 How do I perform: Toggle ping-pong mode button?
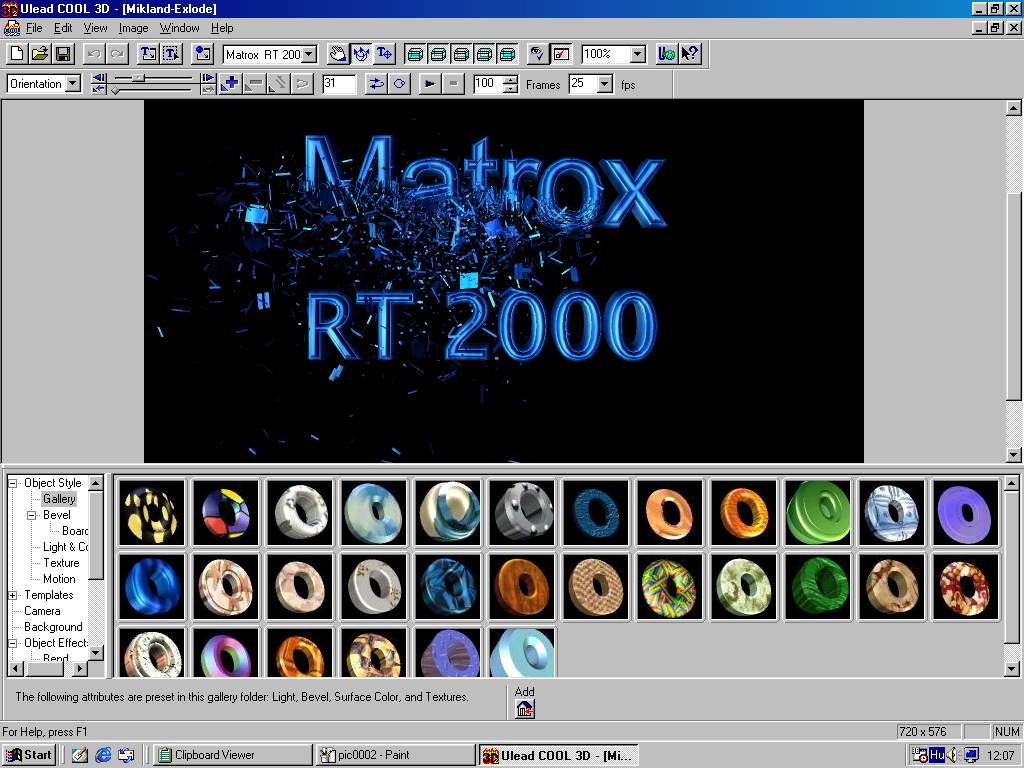[x=376, y=84]
